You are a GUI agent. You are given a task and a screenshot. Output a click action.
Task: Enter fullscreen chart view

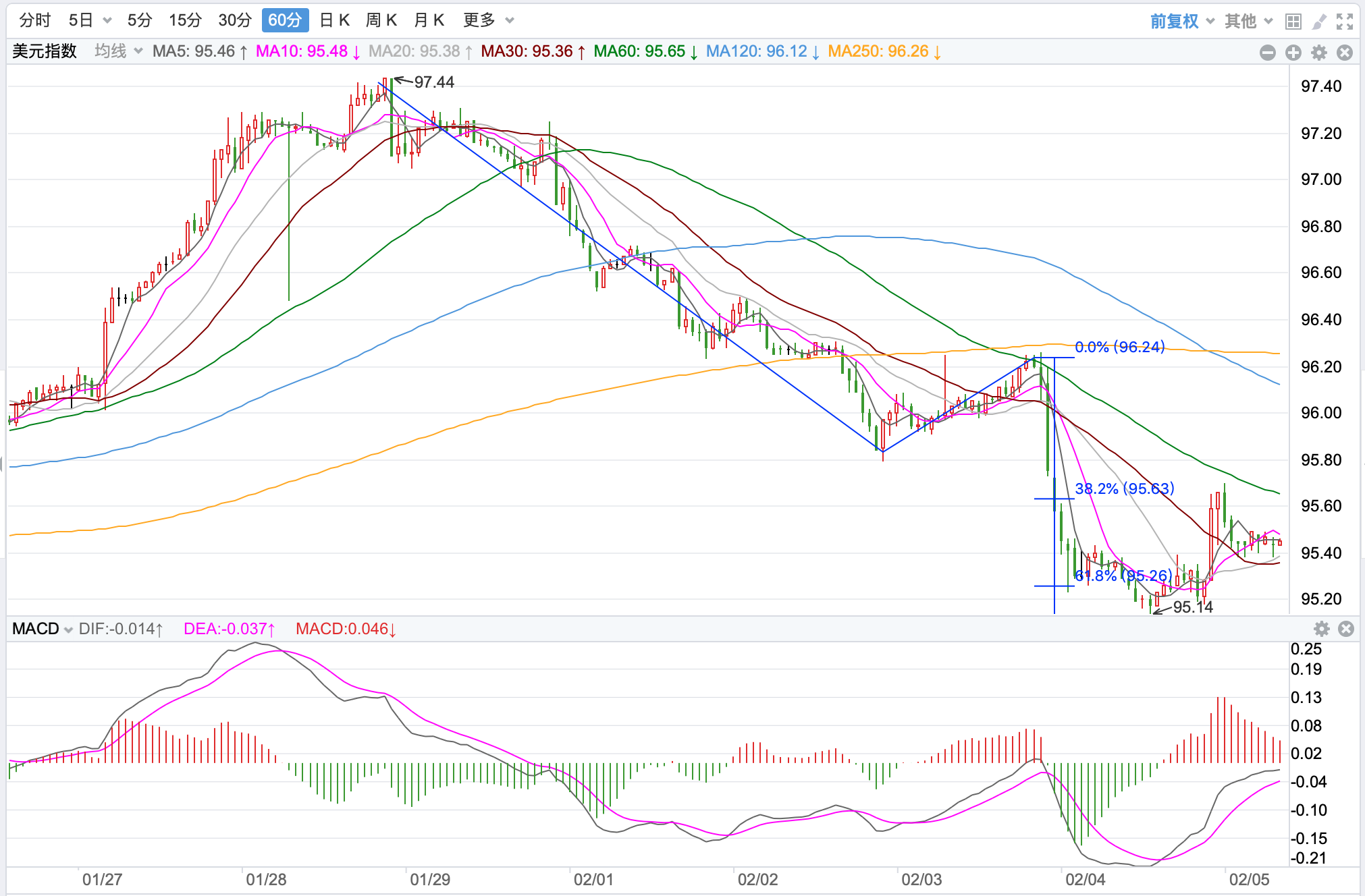[x=1345, y=22]
